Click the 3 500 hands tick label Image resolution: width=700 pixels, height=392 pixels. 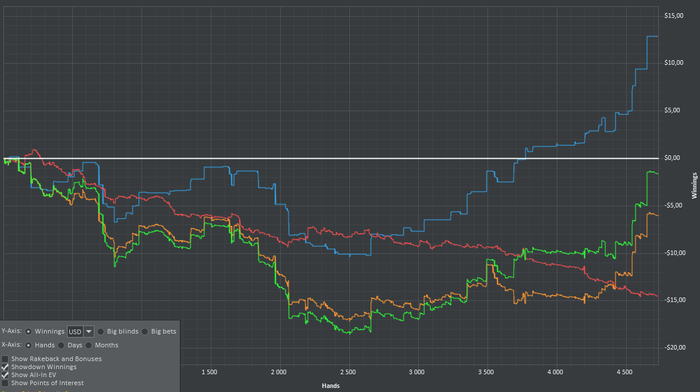[486, 372]
